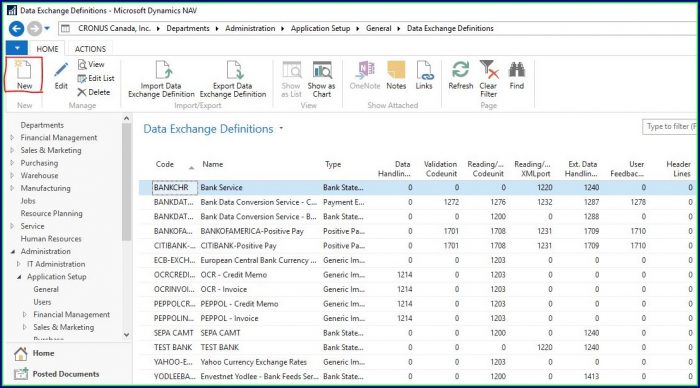Select Jobs in the navigation tree
Viewport: 700px width, 388px height.
[28, 201]
